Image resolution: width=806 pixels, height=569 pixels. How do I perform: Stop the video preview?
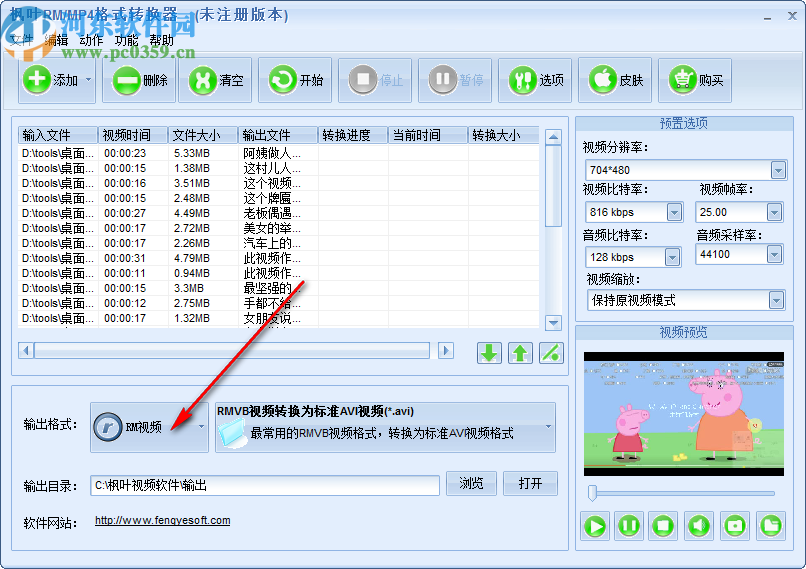(x=663, y=526)
